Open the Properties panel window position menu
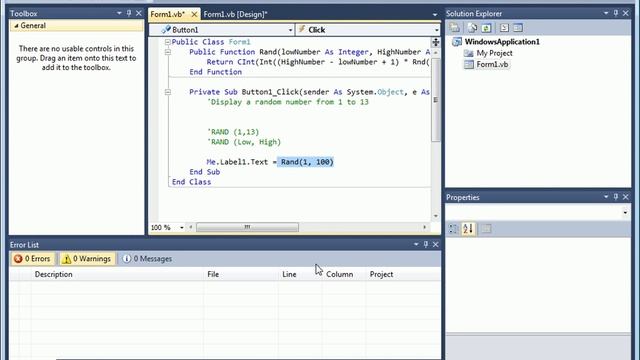The height and width of the screenshot is (360, 640). coord(606,197)
